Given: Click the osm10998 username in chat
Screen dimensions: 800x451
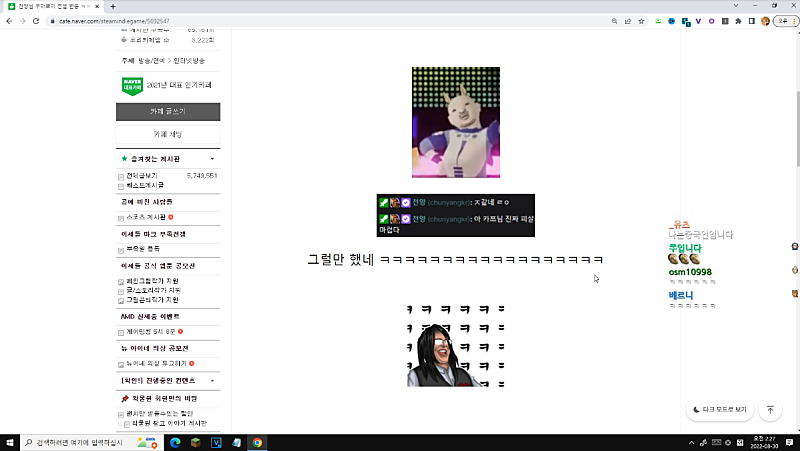Looking at the screenshot, I should point(690,272).
